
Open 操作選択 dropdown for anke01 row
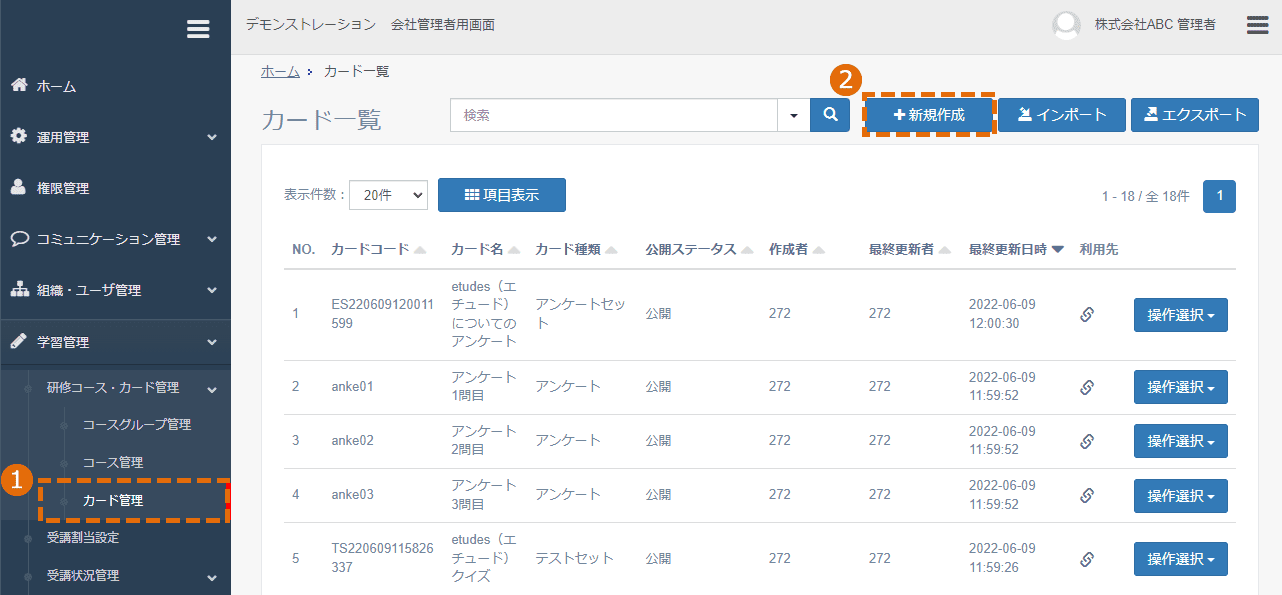(x=1181, y=387)
